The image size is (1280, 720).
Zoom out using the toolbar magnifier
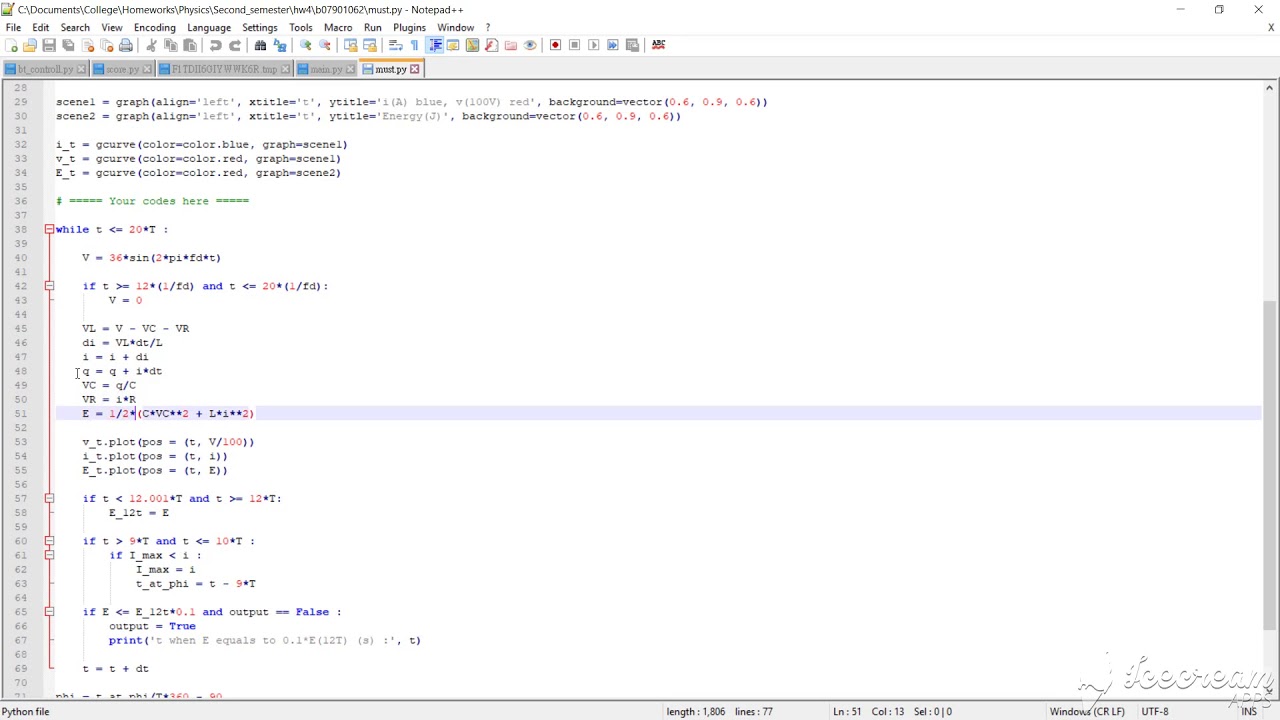tap(325, 45)
